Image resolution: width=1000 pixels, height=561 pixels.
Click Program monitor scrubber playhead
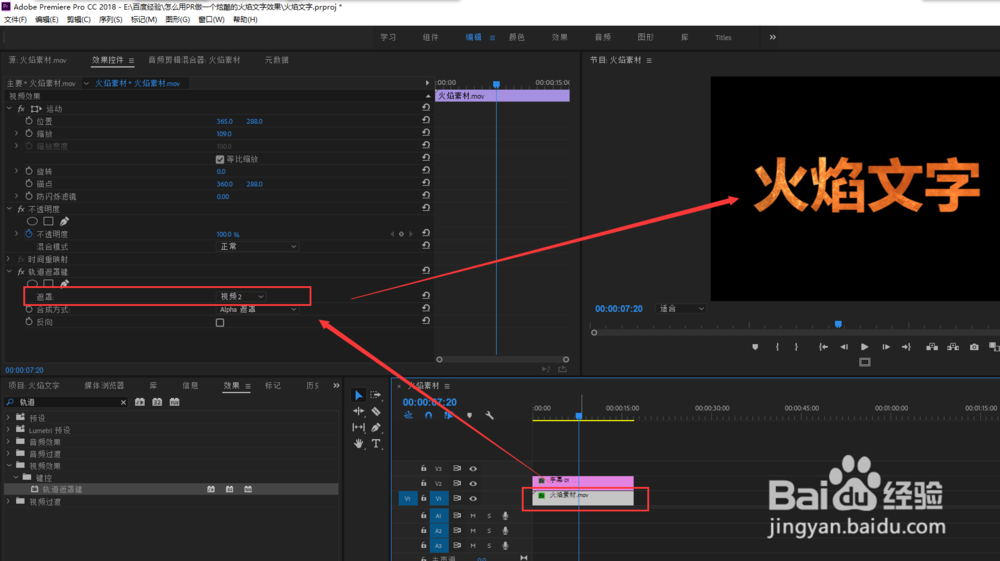point(838,324)
